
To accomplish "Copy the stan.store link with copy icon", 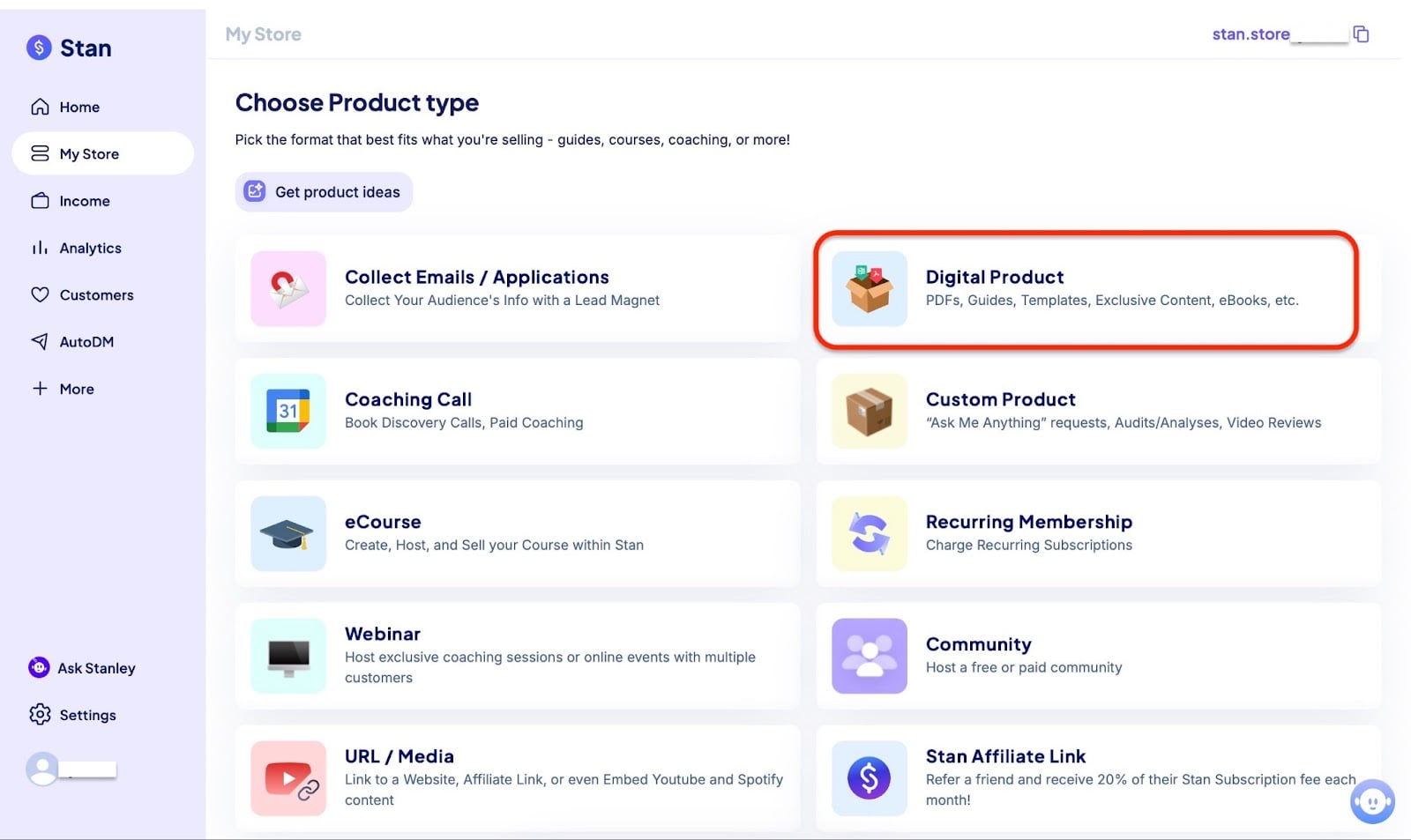I will click(1361, 34).
